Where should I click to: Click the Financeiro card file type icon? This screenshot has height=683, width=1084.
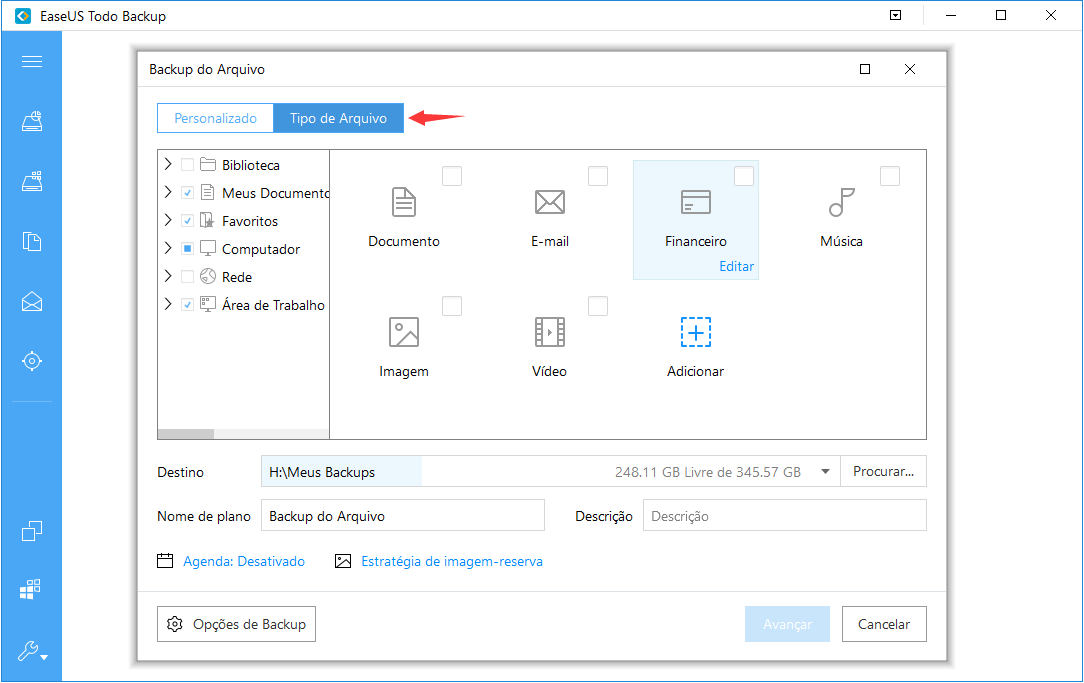click(x=695, y=202)
